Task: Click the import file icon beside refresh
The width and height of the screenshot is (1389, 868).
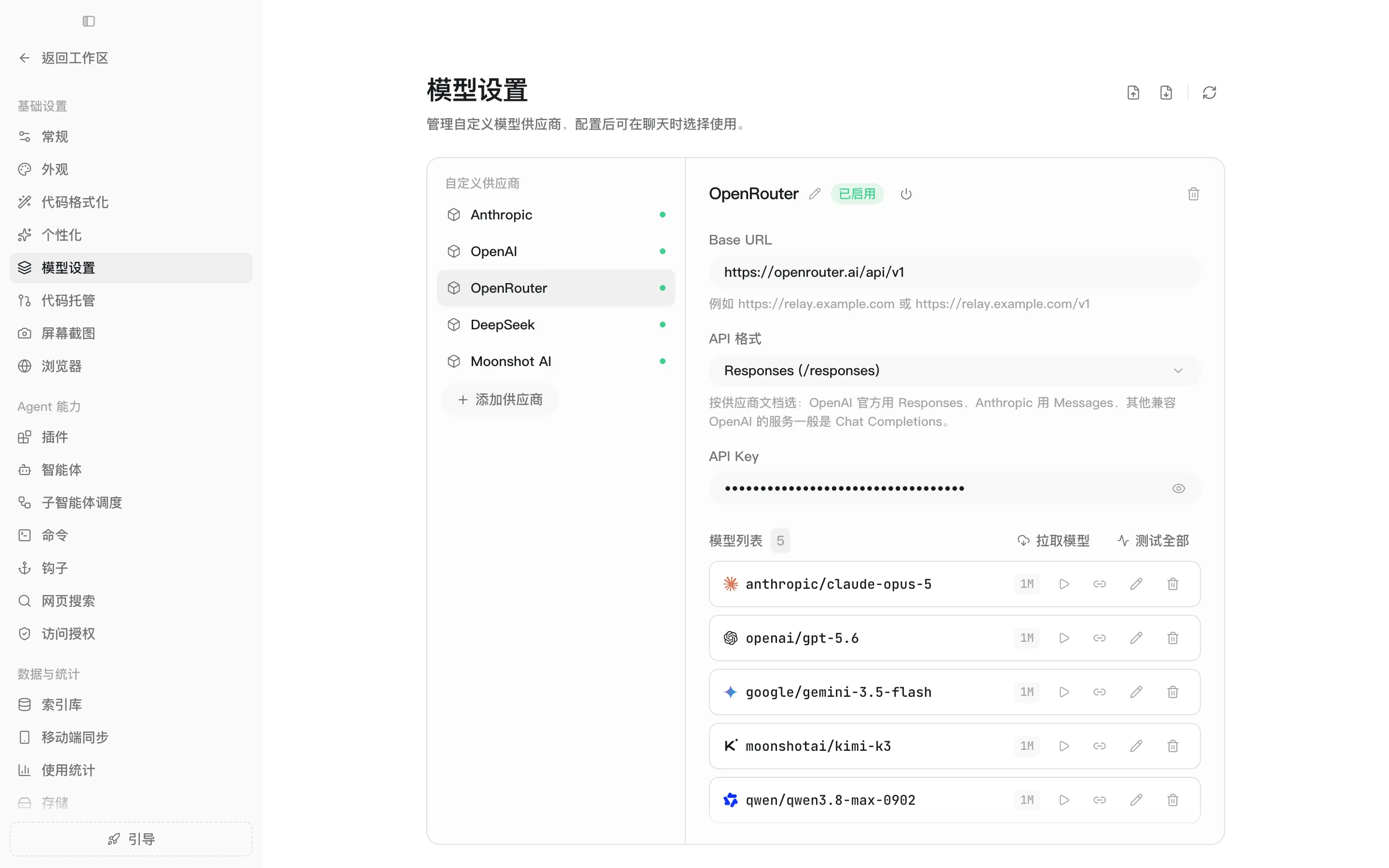Action: pos(1133,93)
